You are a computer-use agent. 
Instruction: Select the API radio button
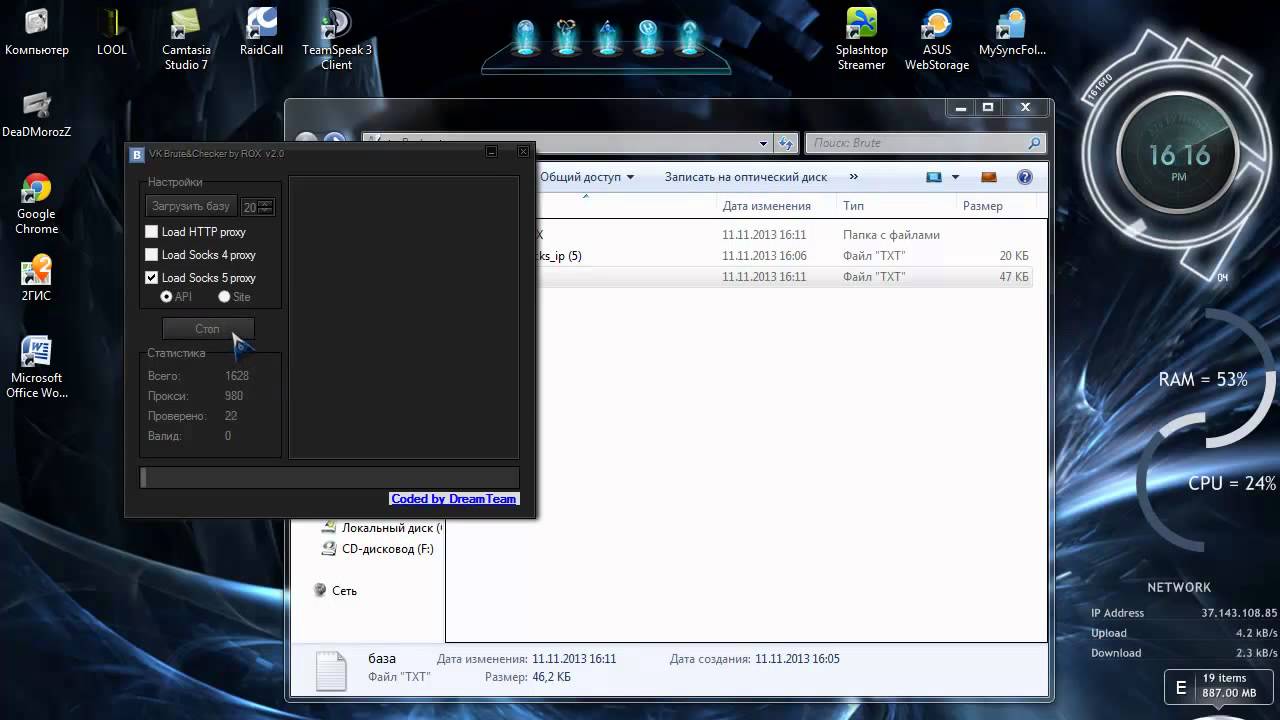click(166, 297)
